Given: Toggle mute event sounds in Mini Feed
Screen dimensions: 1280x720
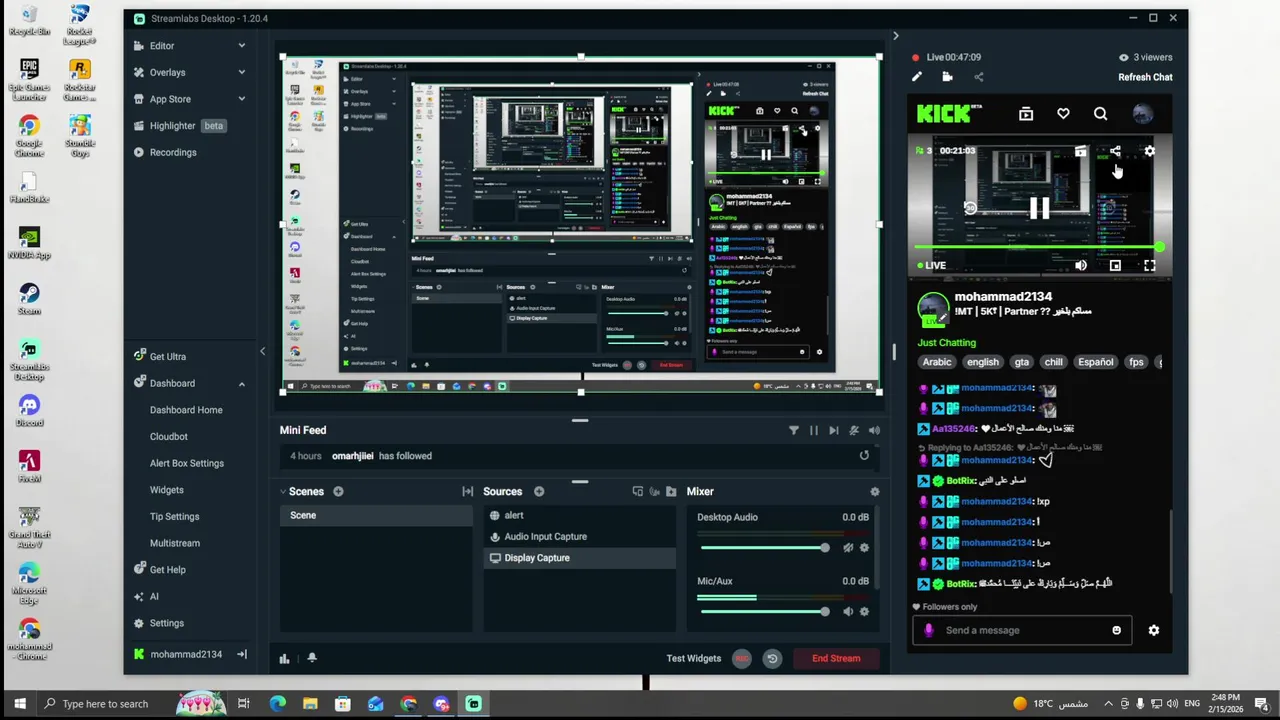Looking at the screenshot, I should (854, 430).
